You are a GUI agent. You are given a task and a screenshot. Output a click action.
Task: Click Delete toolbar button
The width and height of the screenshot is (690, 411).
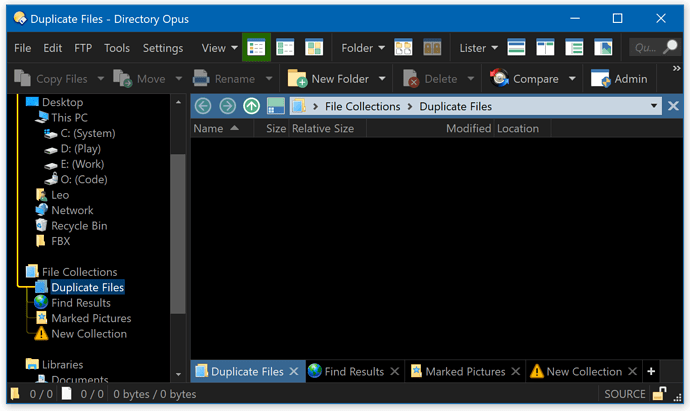click(430, 79)
